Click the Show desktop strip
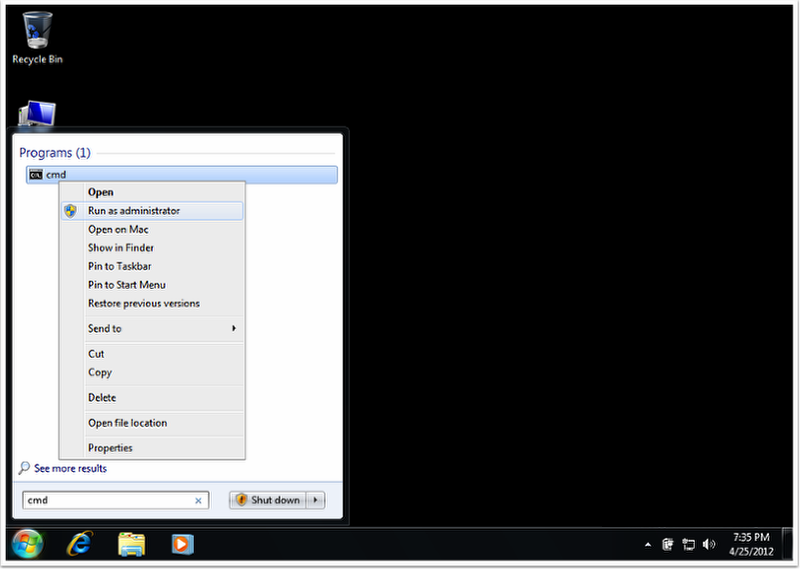The width and height of the screenshot is (800, 569). pos(788,544)
